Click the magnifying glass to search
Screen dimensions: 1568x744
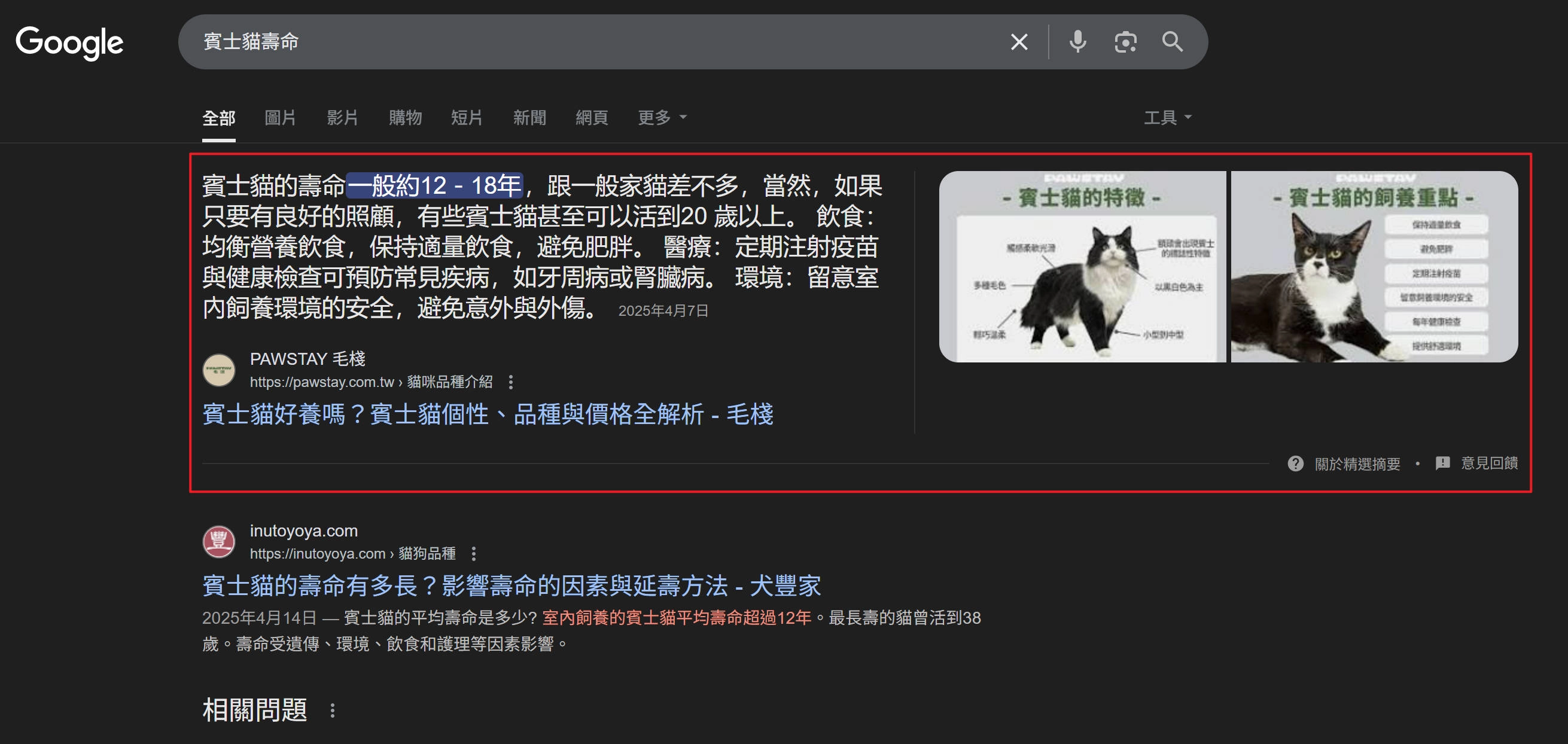point(1173,41)
